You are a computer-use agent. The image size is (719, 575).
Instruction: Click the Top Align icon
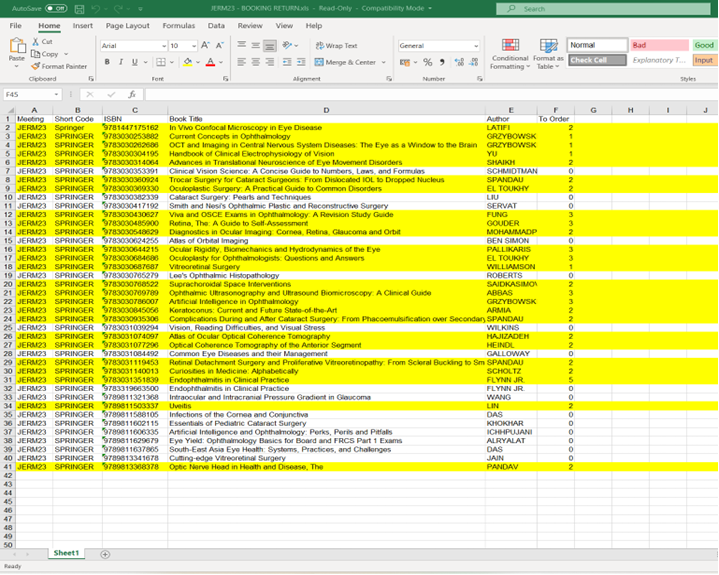(x=242, y=45)
